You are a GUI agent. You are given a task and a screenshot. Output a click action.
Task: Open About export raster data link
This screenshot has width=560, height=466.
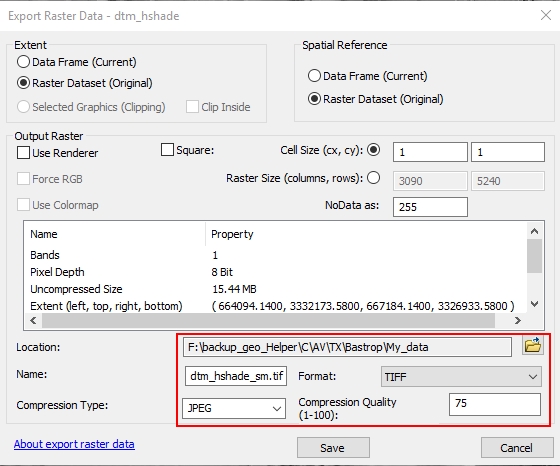74,444
